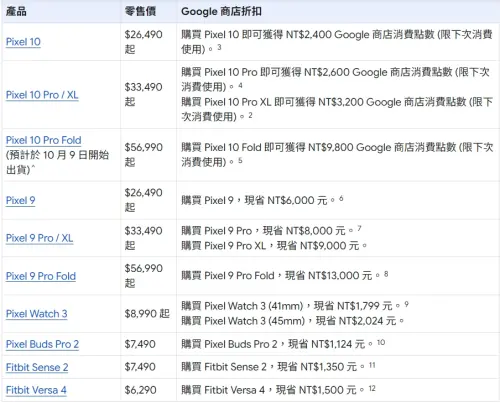Click the Pixel 9 現省 NT$6,000 text
500x403 pixels.
point(262,200)
